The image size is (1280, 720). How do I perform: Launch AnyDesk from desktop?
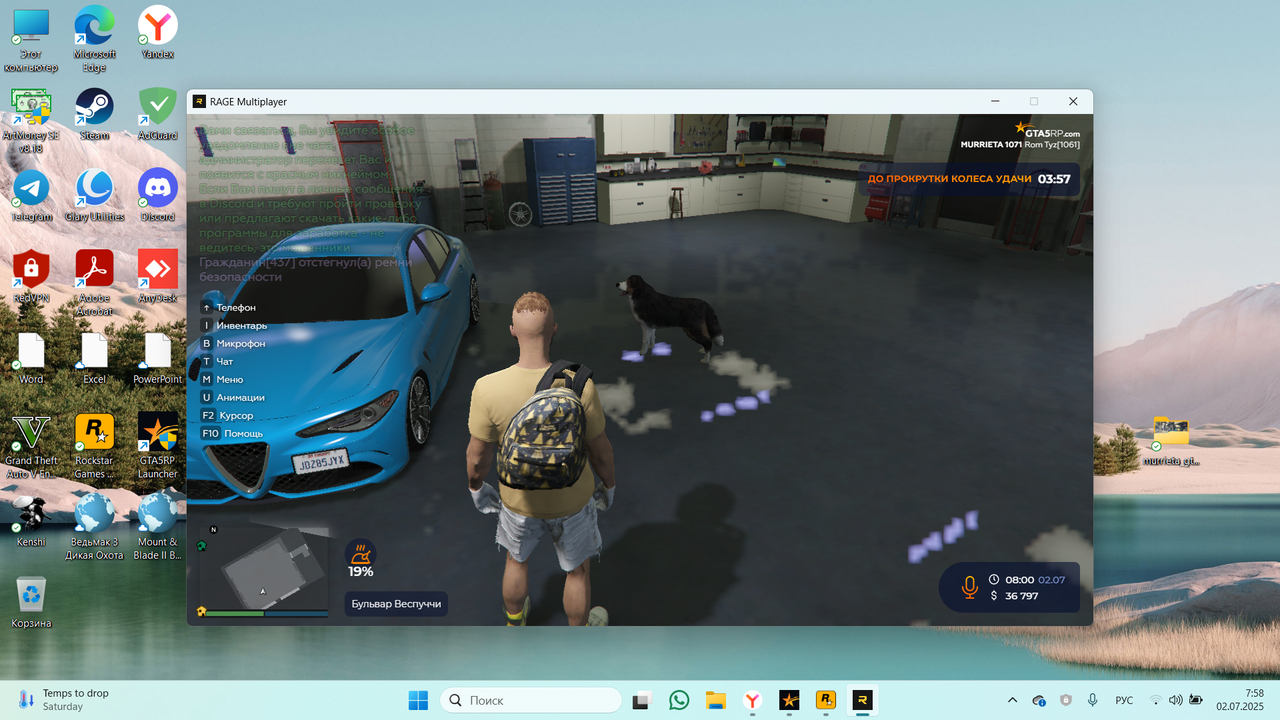point(157,276)
